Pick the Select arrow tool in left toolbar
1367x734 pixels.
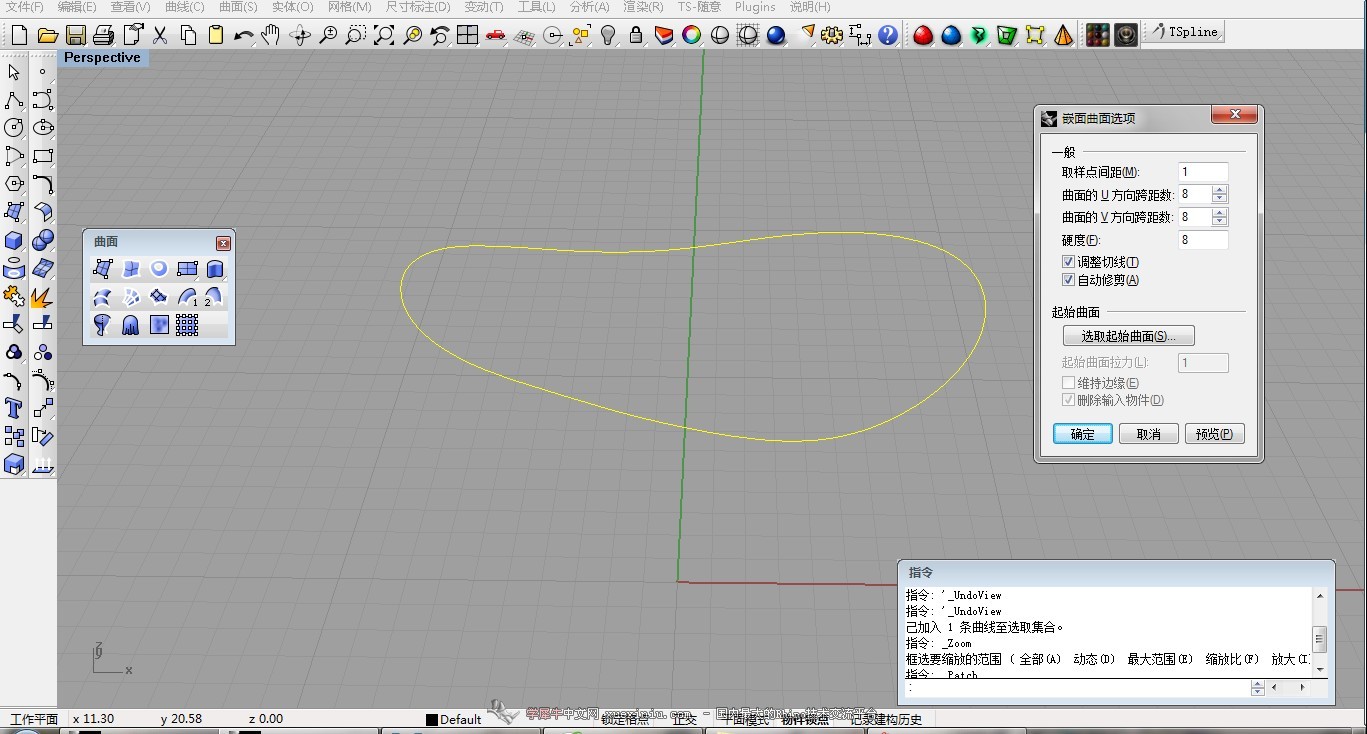(x=14, y=72)
